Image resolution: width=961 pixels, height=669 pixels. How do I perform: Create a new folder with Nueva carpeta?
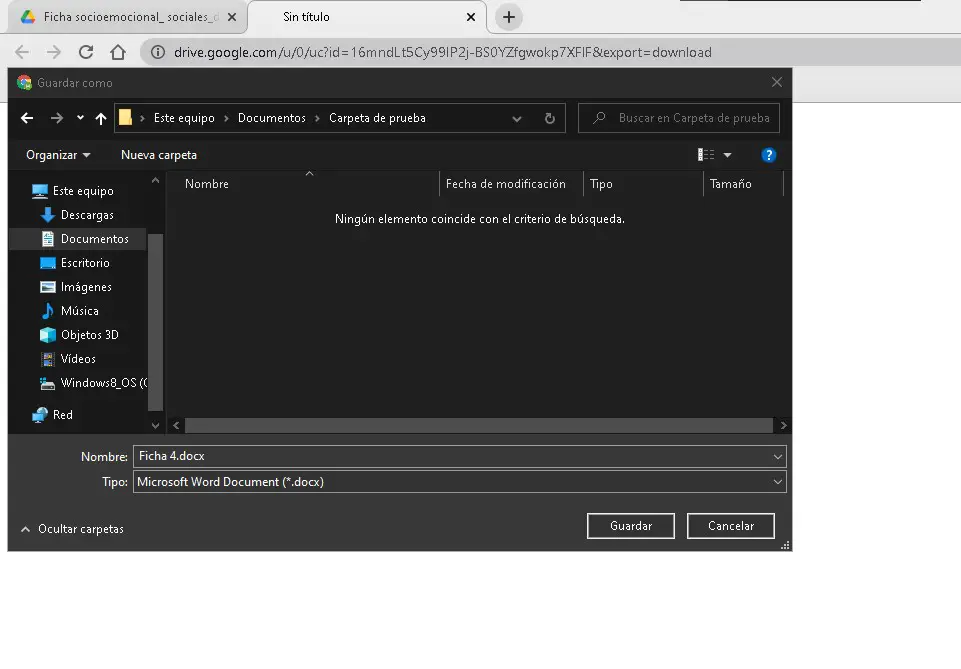pyautogui.click(x=159, y=155)
